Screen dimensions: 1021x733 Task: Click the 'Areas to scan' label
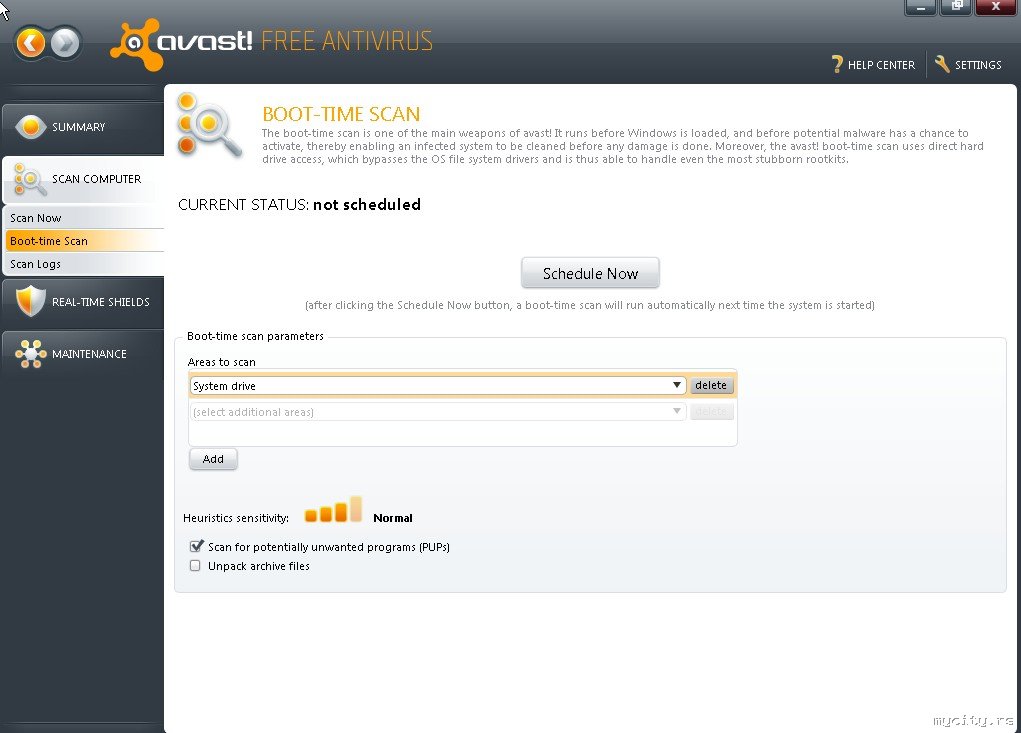tap(221, 362)
